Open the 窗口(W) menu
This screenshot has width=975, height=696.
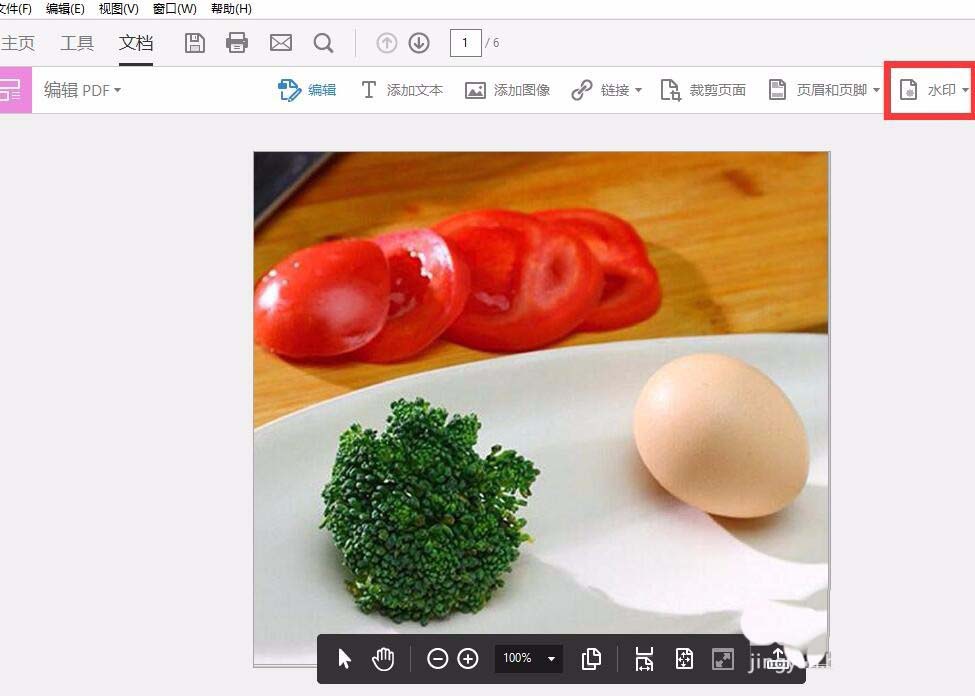point(175,9)
